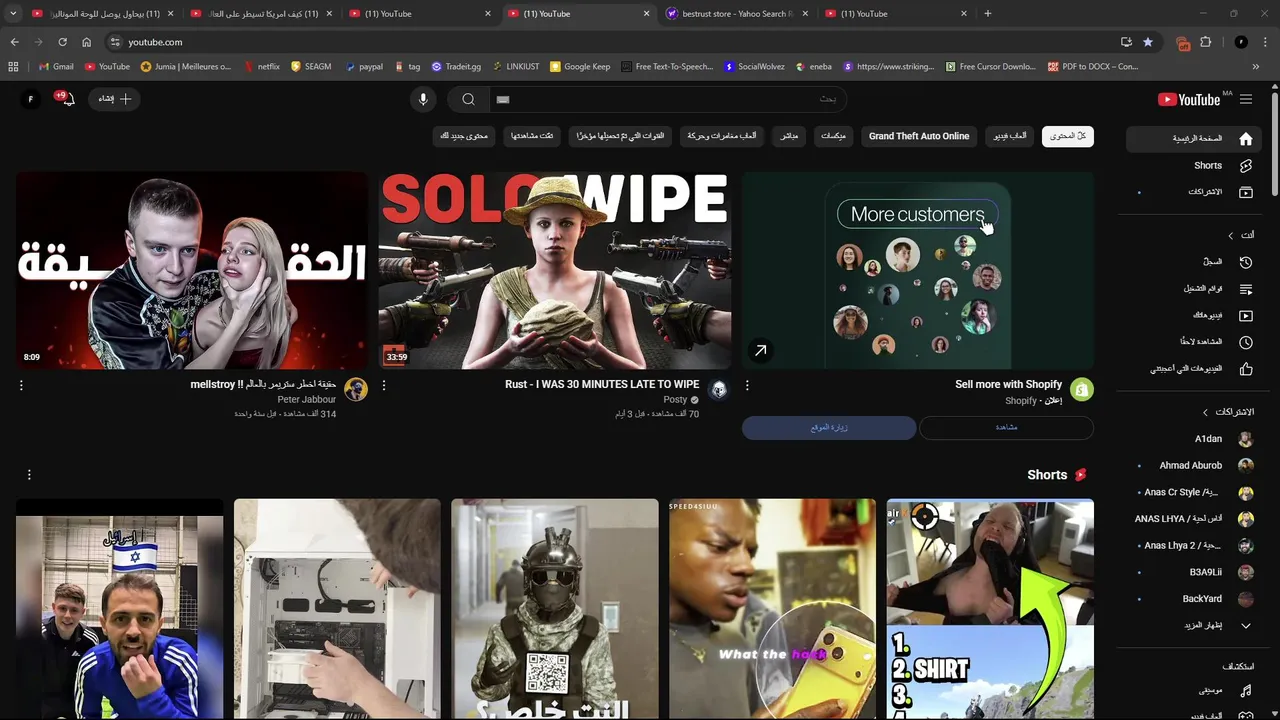The image size is (1280, 720).
Task: Open Chrome extensions puzzle icon
Action: pos(1205,42)
